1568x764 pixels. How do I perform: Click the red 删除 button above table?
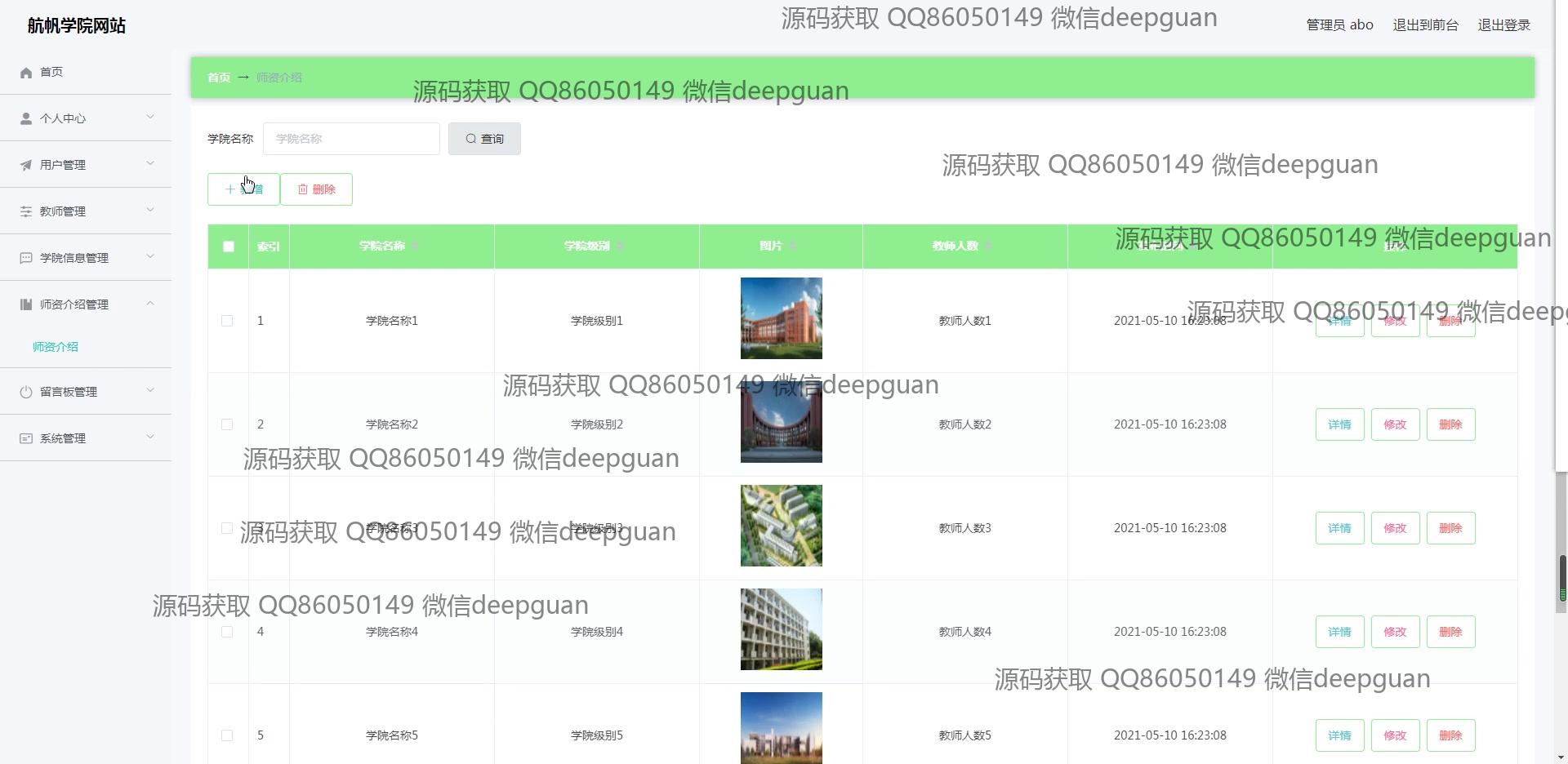(x=316, y=189)
